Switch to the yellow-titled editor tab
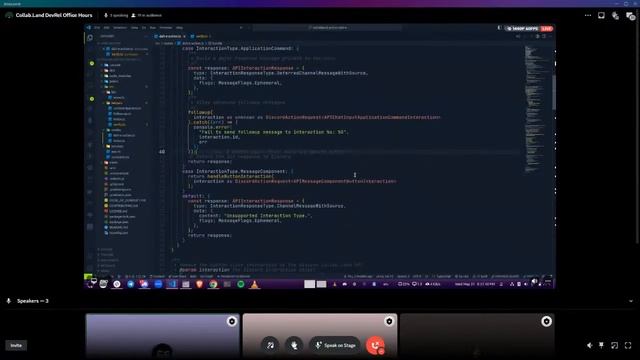Viewport: 640px width, 360px height. pyautogui.click(x=201, y=36)
